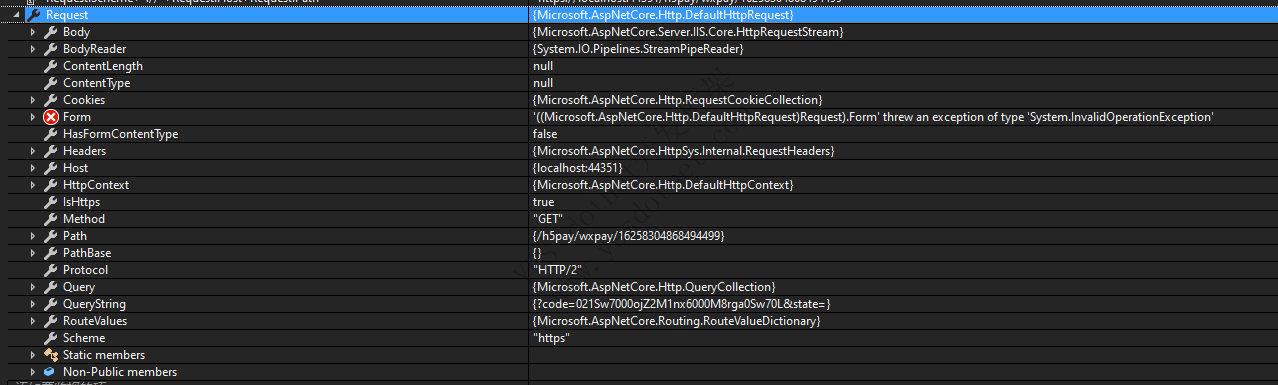Viewport: 1278px width, 385px height.
Task: Click the wrench icon beside Scheme
Action: [50, 338]
